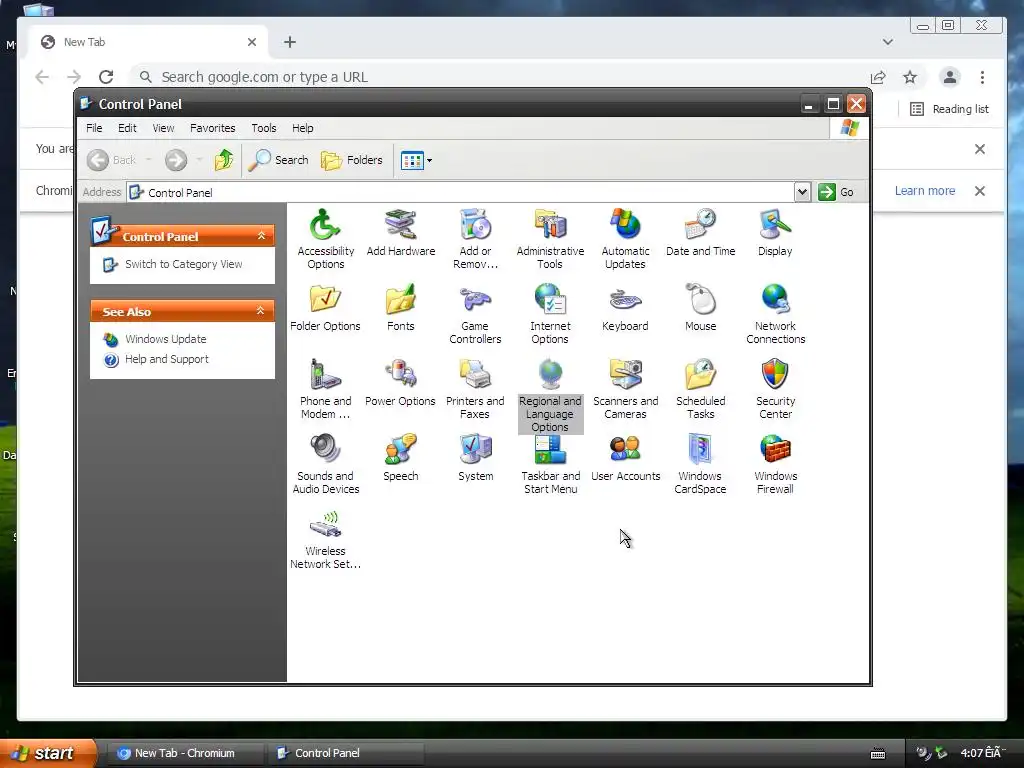The image size is (1024, 768).
Task: Open Administrative Tools icon
Action: (550, 238)
